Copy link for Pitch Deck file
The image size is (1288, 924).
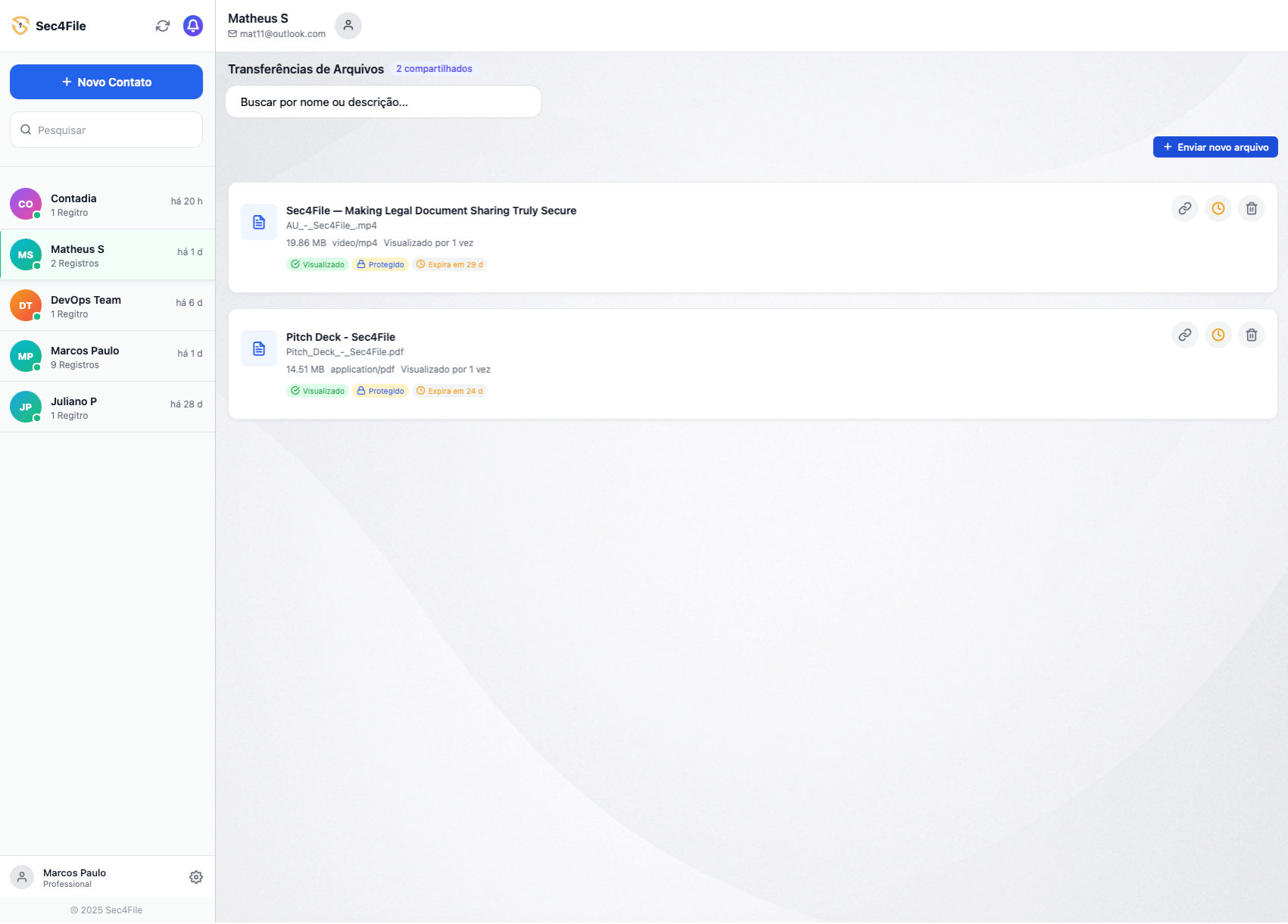tap(1184, 335)
